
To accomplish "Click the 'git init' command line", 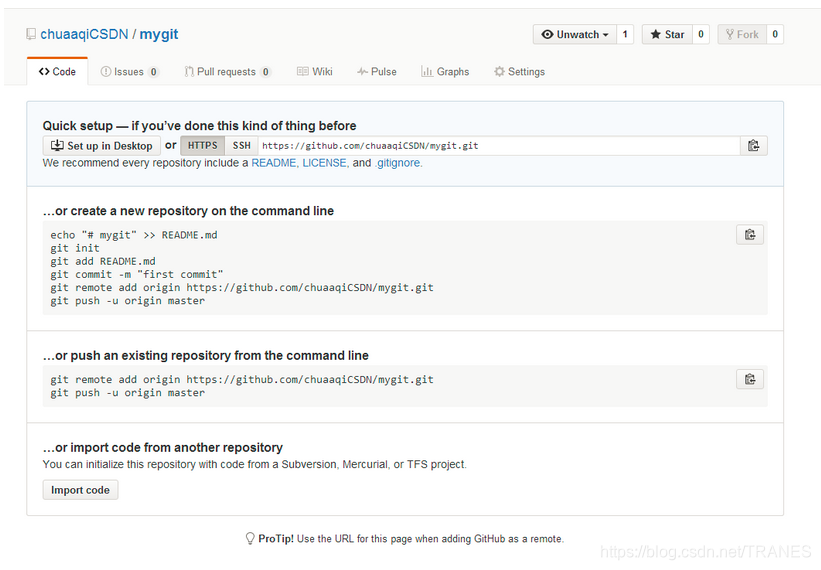I will [x=75, y=248].
